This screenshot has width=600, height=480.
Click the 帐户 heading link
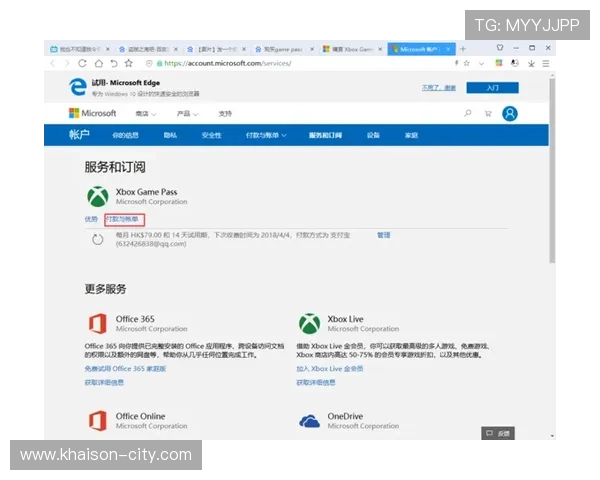79,134
